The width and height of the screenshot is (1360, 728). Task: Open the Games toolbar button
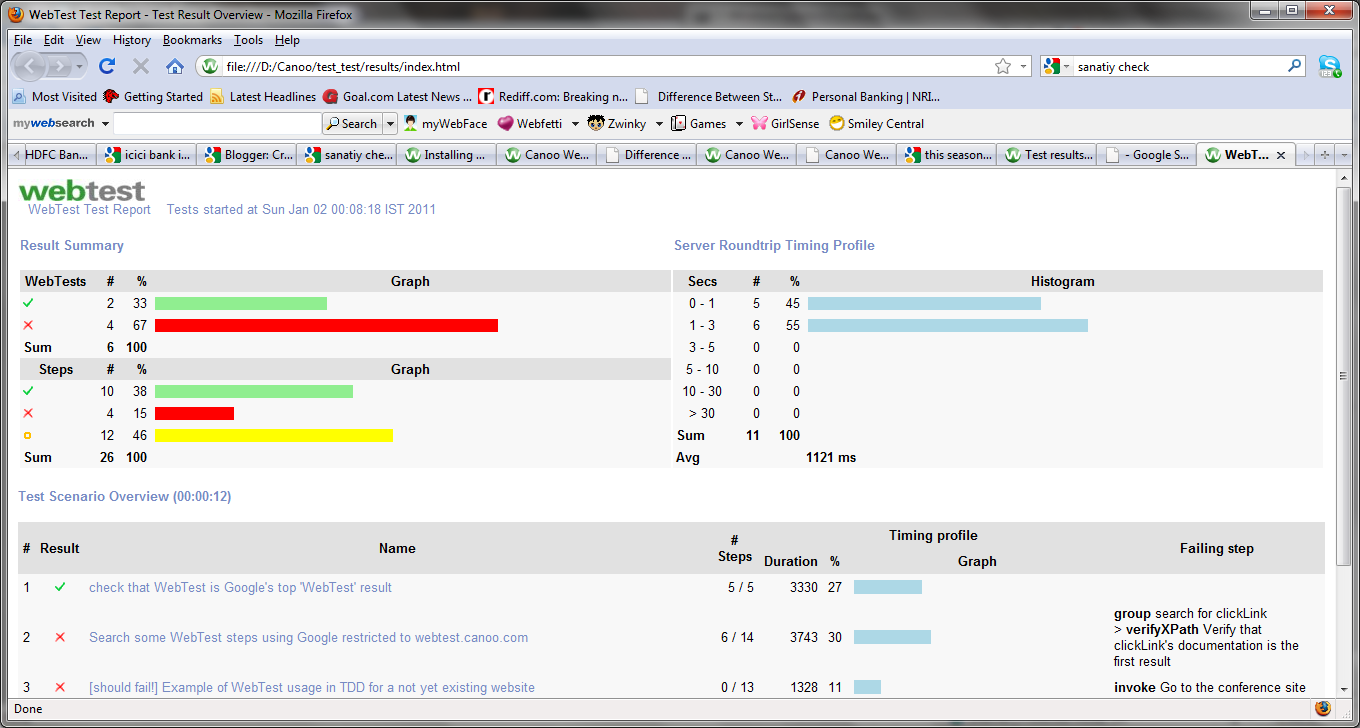(698, 124)
